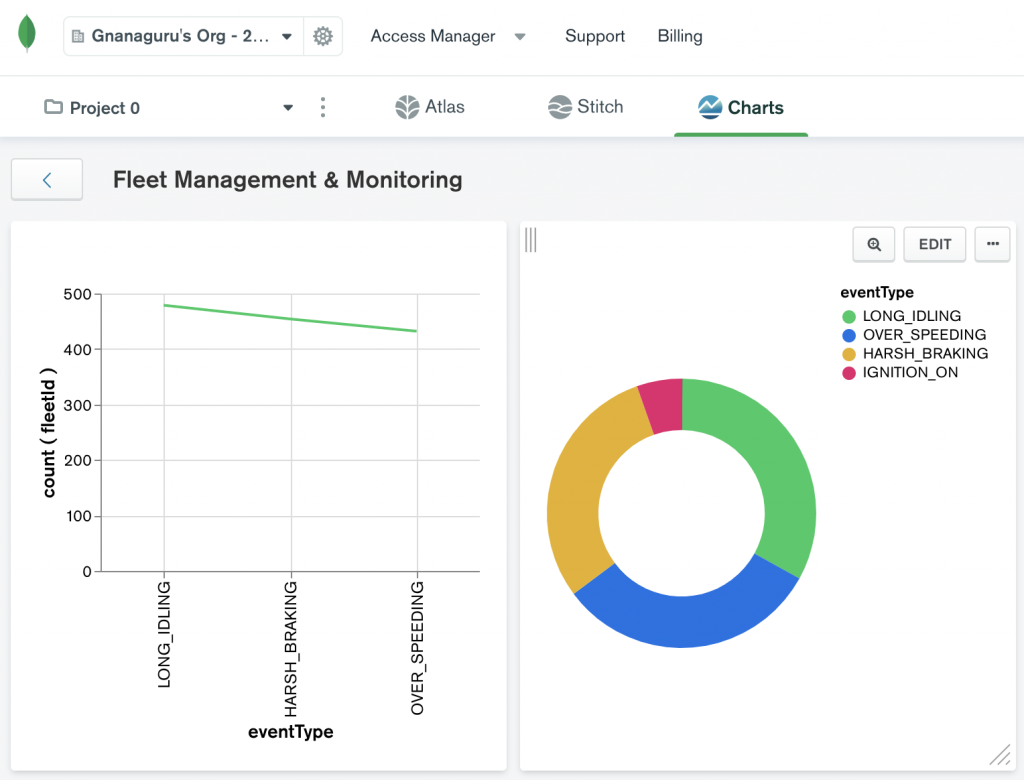Click the project actions vertical ellipsis
This screenshot has width=1024, height=780.
pos(322,106)
